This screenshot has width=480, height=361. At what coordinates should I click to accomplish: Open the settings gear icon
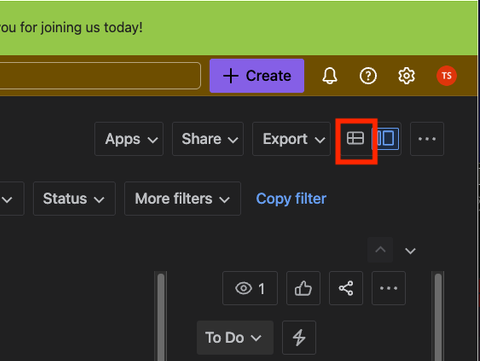[406, 76]
